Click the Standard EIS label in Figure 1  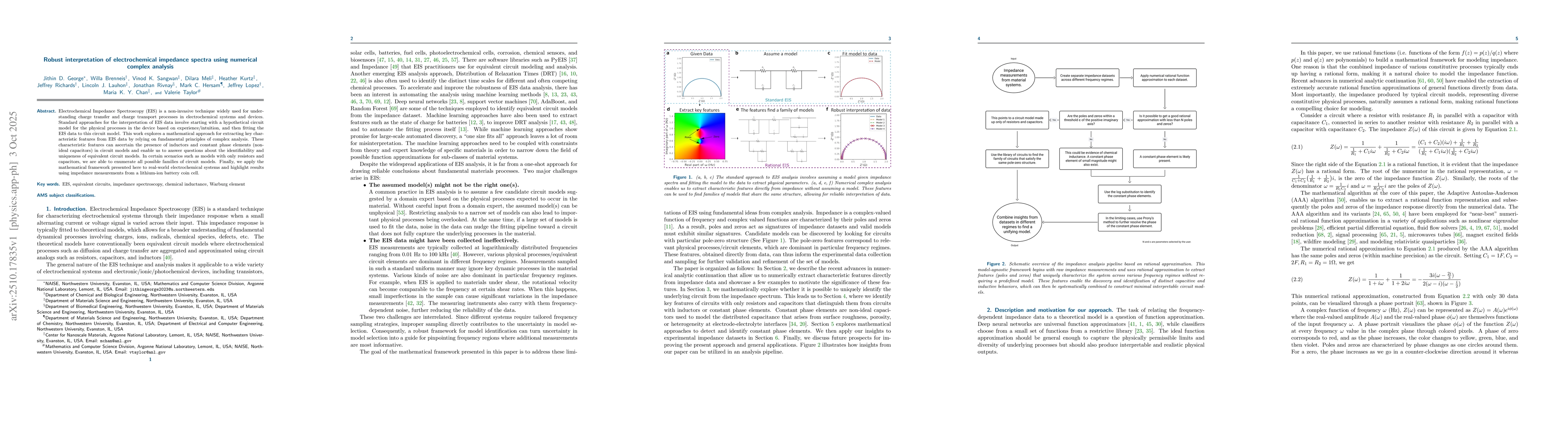pos(779,100)
